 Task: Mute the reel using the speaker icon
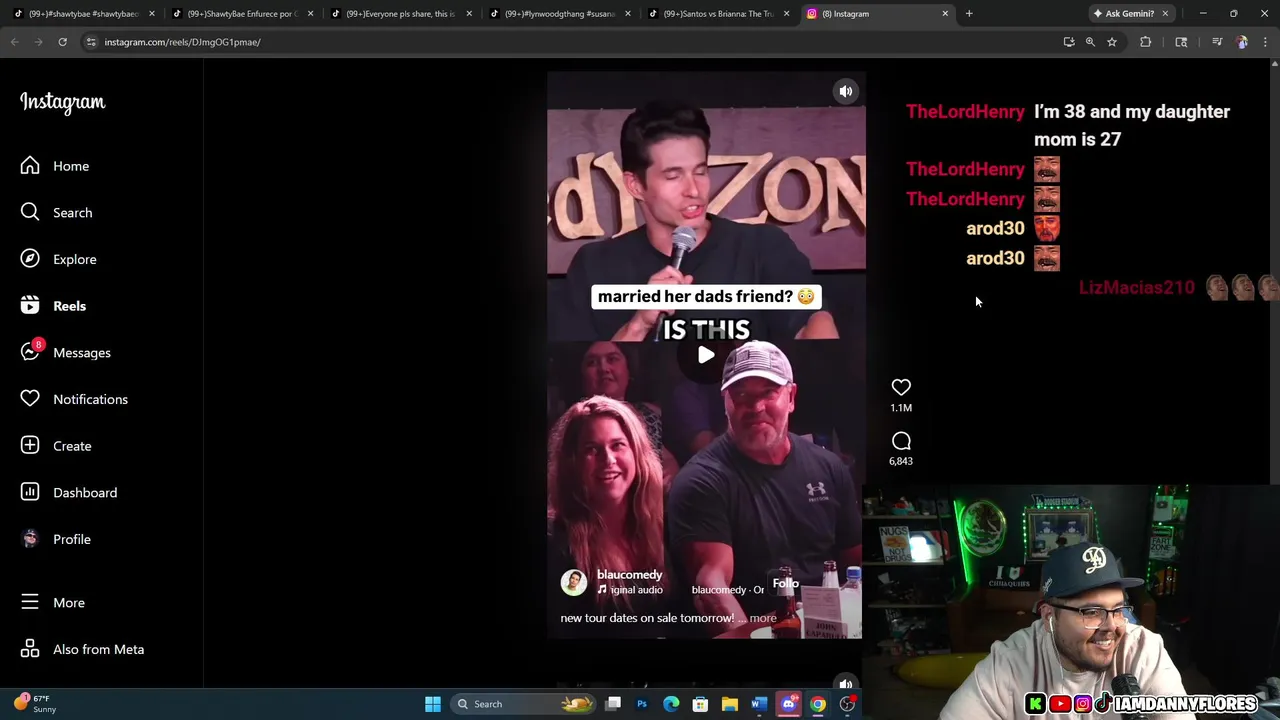pos(846,91)
